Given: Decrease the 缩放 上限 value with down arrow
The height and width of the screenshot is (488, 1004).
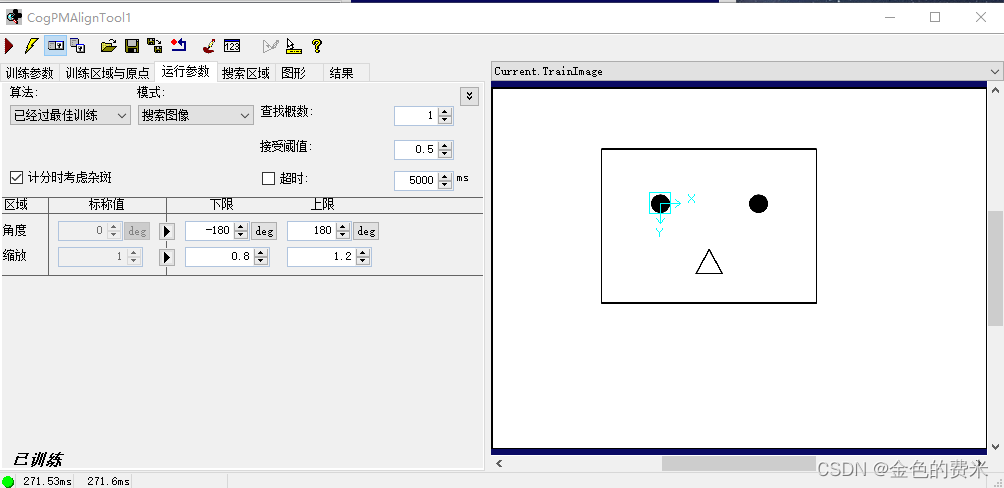Looking at the screenshot, I should (363, 261).
